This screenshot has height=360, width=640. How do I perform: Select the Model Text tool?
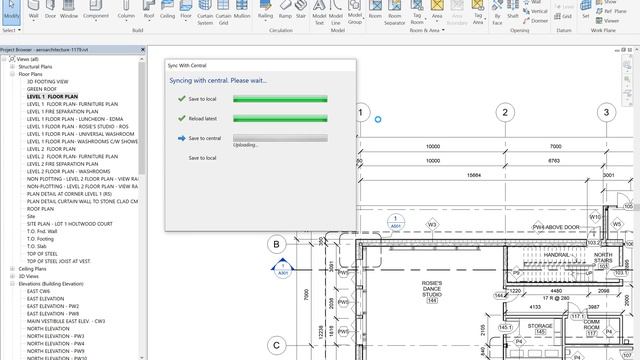319,13
